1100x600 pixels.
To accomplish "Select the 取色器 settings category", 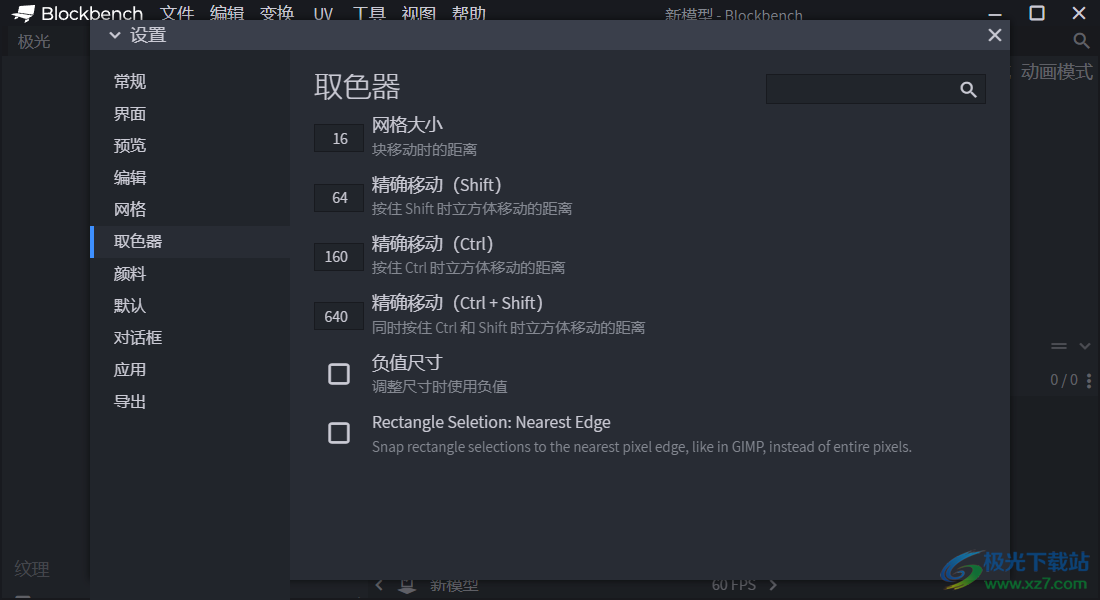I will point(189,241).
